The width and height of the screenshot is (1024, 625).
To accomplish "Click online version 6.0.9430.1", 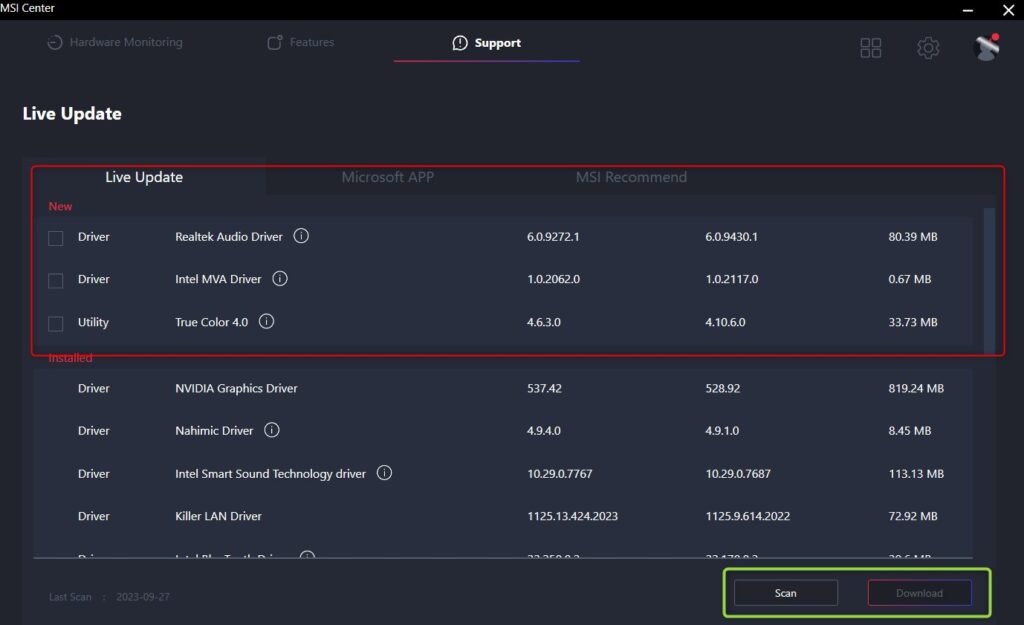I will click(731, 236).
